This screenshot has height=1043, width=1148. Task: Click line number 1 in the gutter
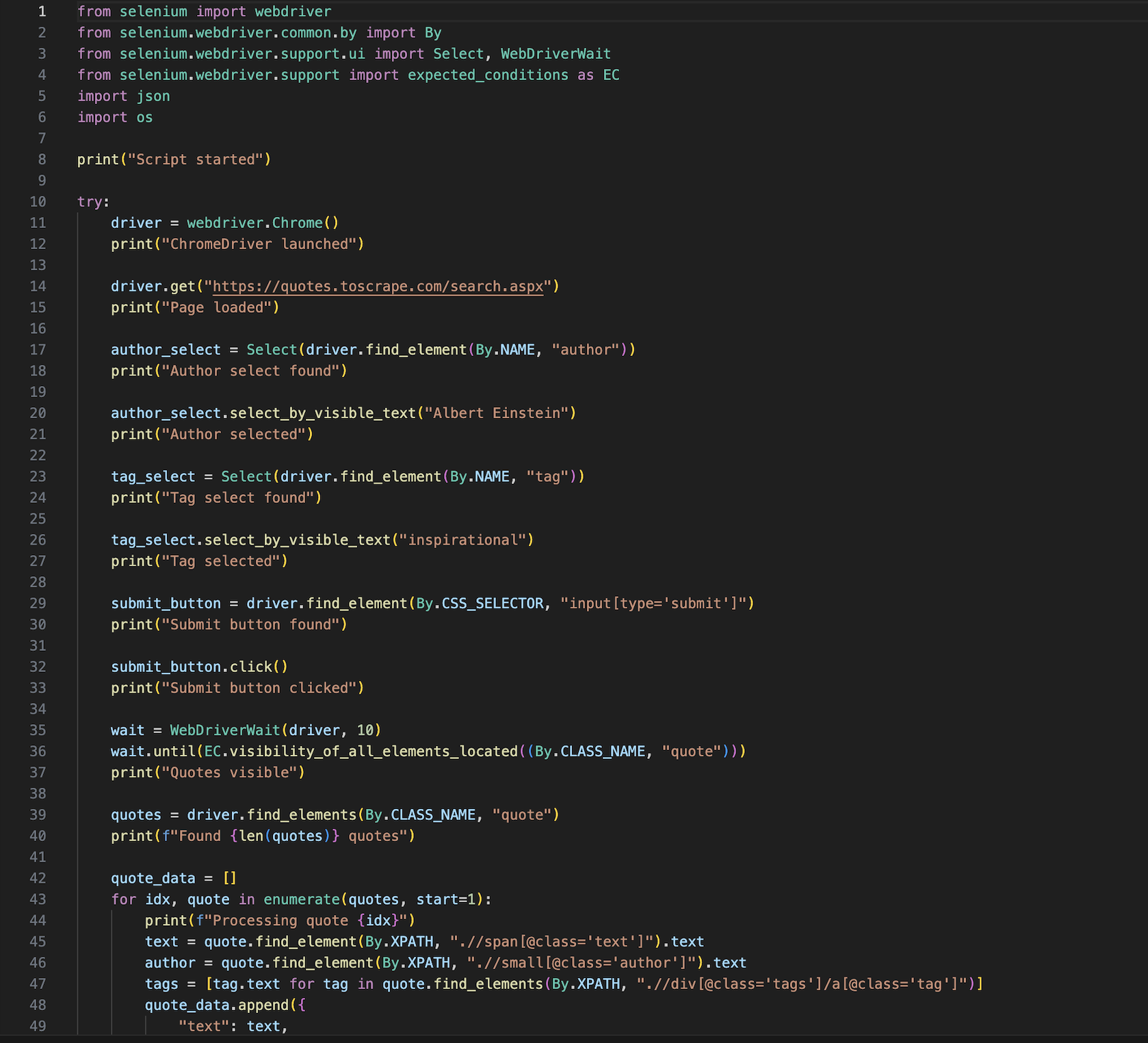click(x=42, y=11)
